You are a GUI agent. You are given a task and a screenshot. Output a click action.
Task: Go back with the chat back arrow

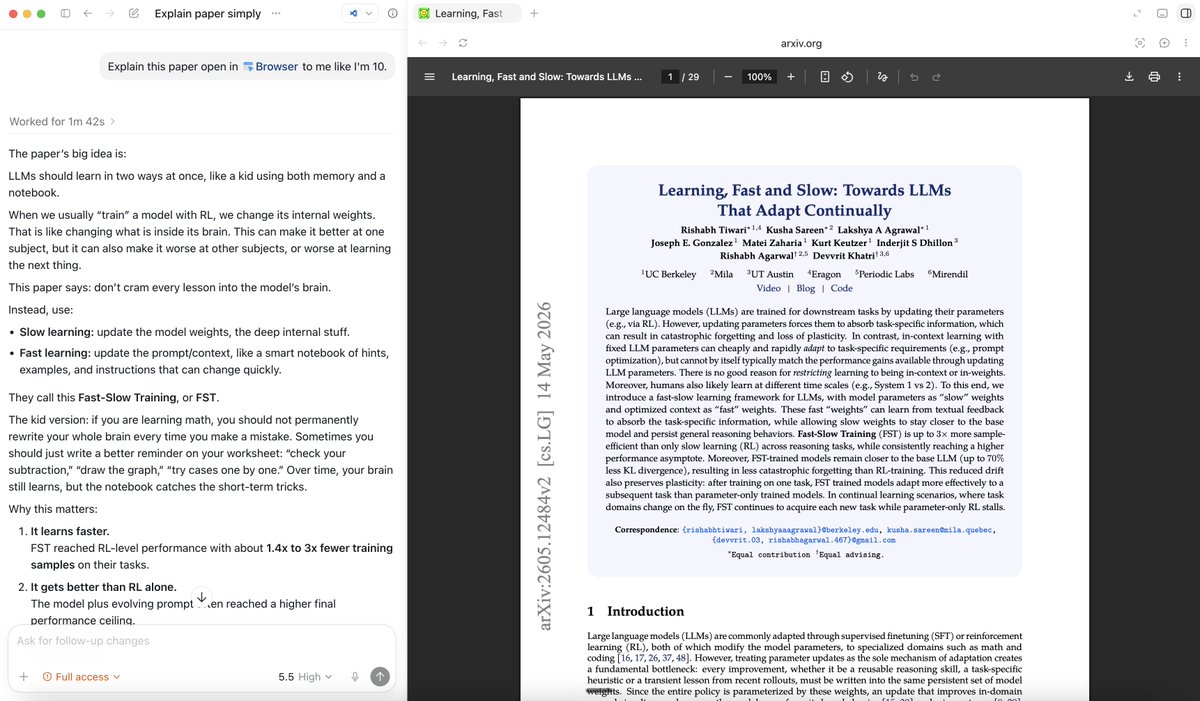click(88, 14)
